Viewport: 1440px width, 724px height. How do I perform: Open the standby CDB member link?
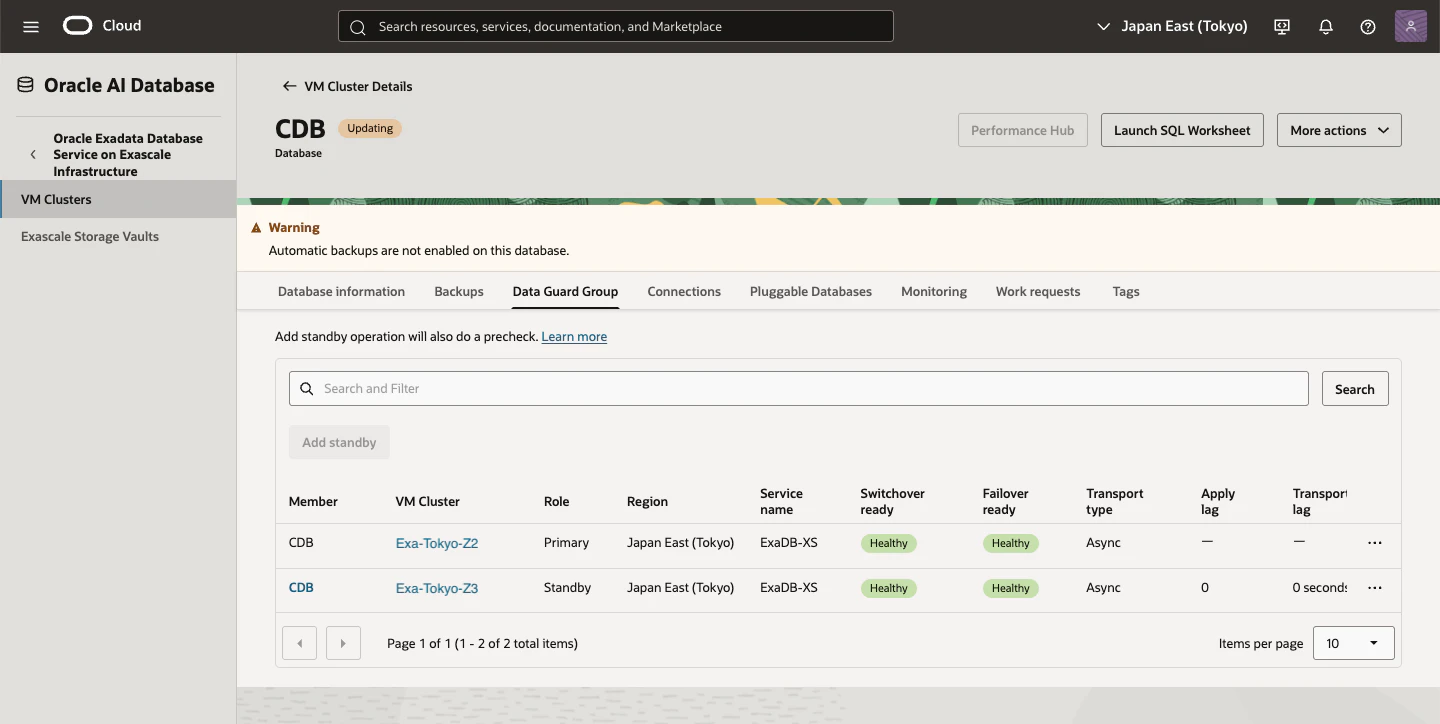[301, 588]
